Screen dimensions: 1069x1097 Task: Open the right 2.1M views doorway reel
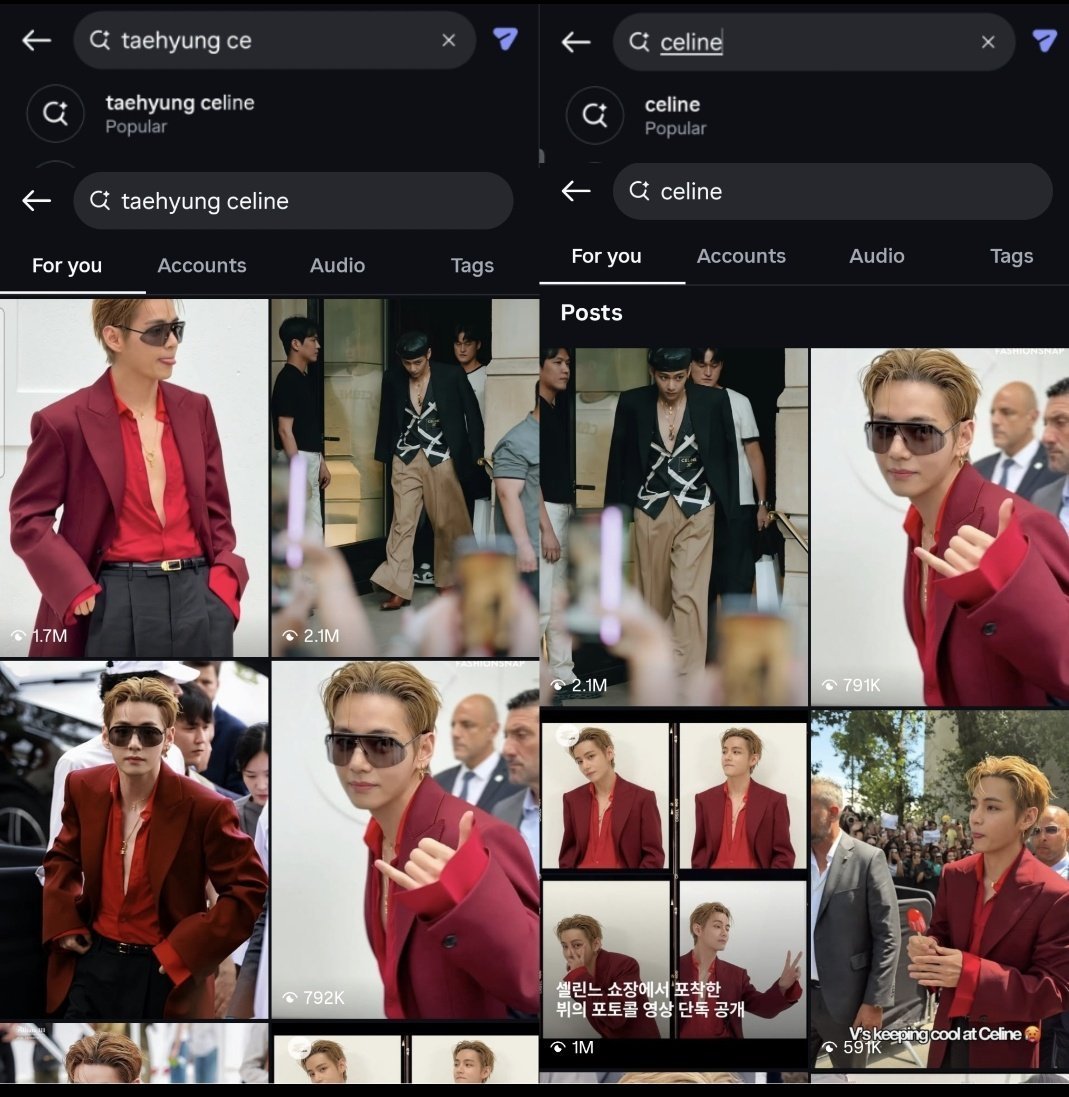(x=674, y=527)
